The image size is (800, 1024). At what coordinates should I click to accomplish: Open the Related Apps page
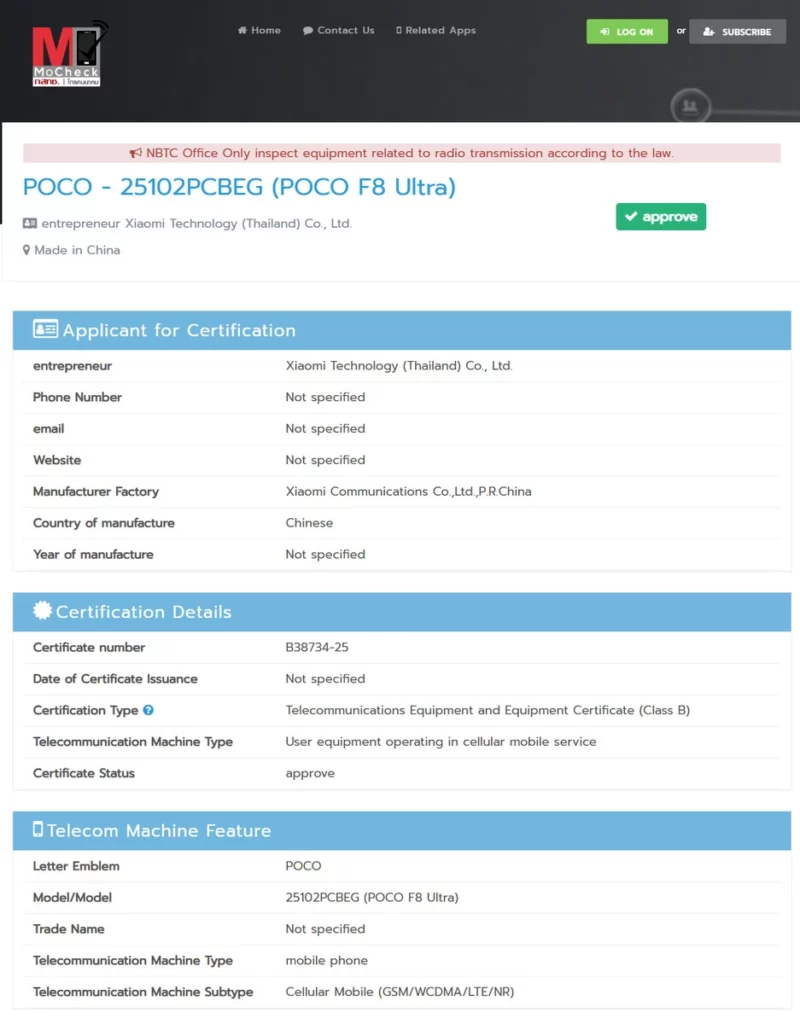442,30
